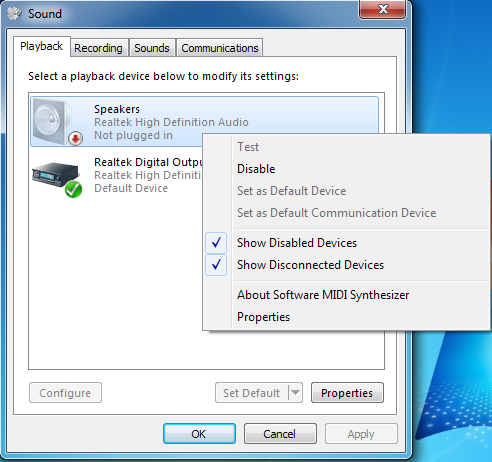The width and height of the screenshot is (492, 462).
Task: Click the Configure button
Action: [65, 393]
